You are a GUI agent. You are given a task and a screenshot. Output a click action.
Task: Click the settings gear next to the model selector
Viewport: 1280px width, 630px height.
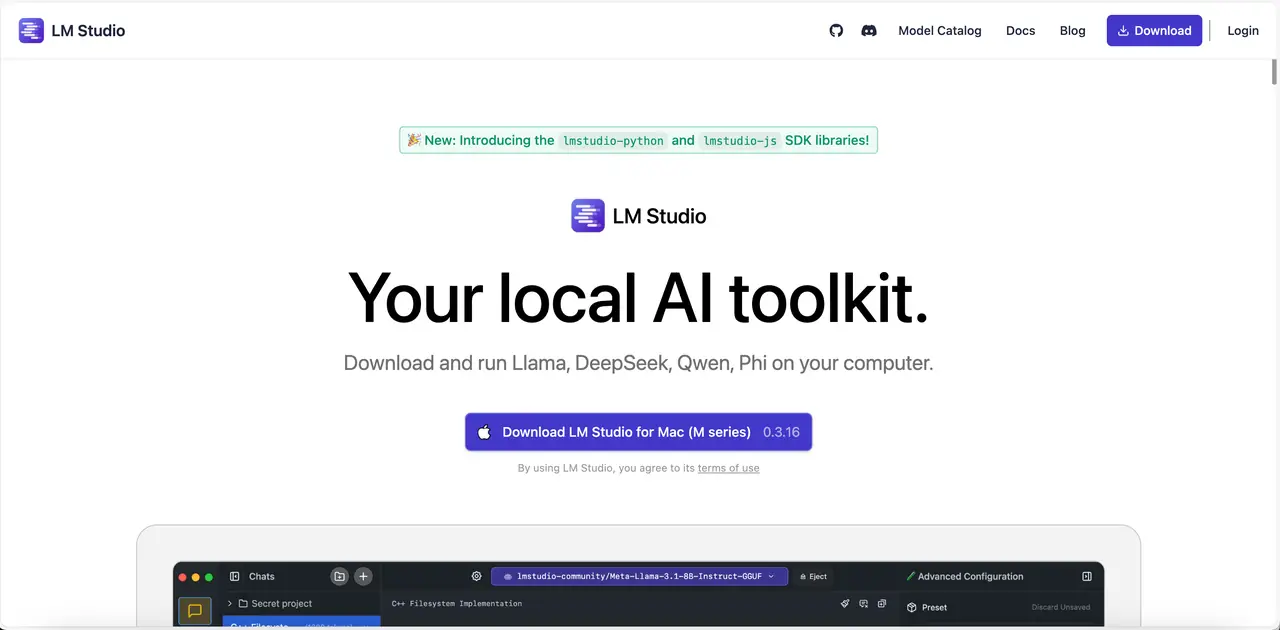[x=477, y=577]
